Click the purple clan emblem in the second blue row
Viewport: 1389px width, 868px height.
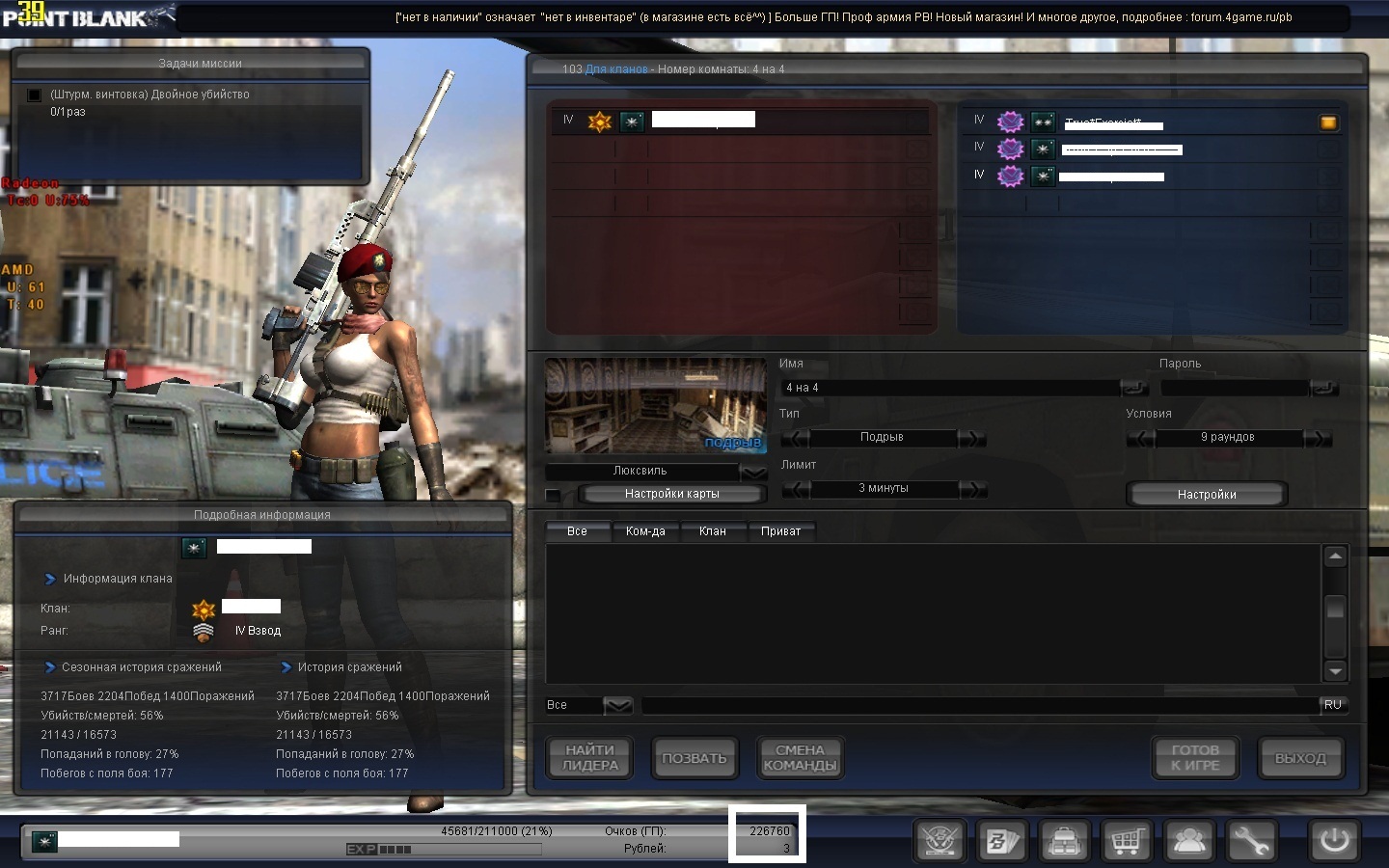(x=1010, y=149)
